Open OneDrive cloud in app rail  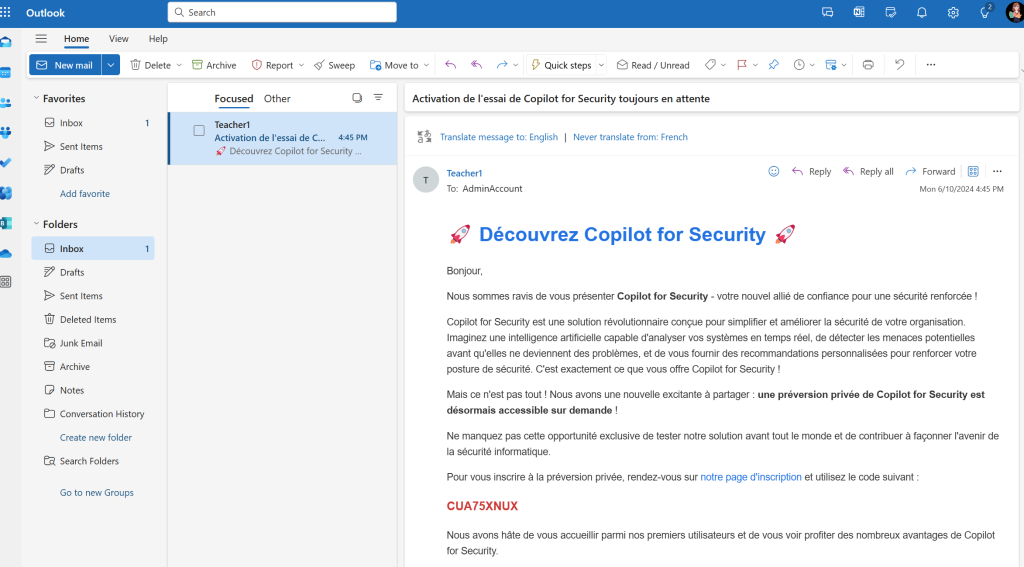(6, 253)
